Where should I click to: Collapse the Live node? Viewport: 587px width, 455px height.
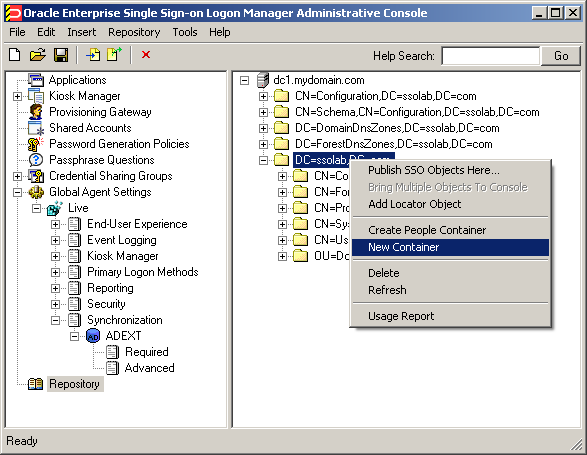point(36,209)
